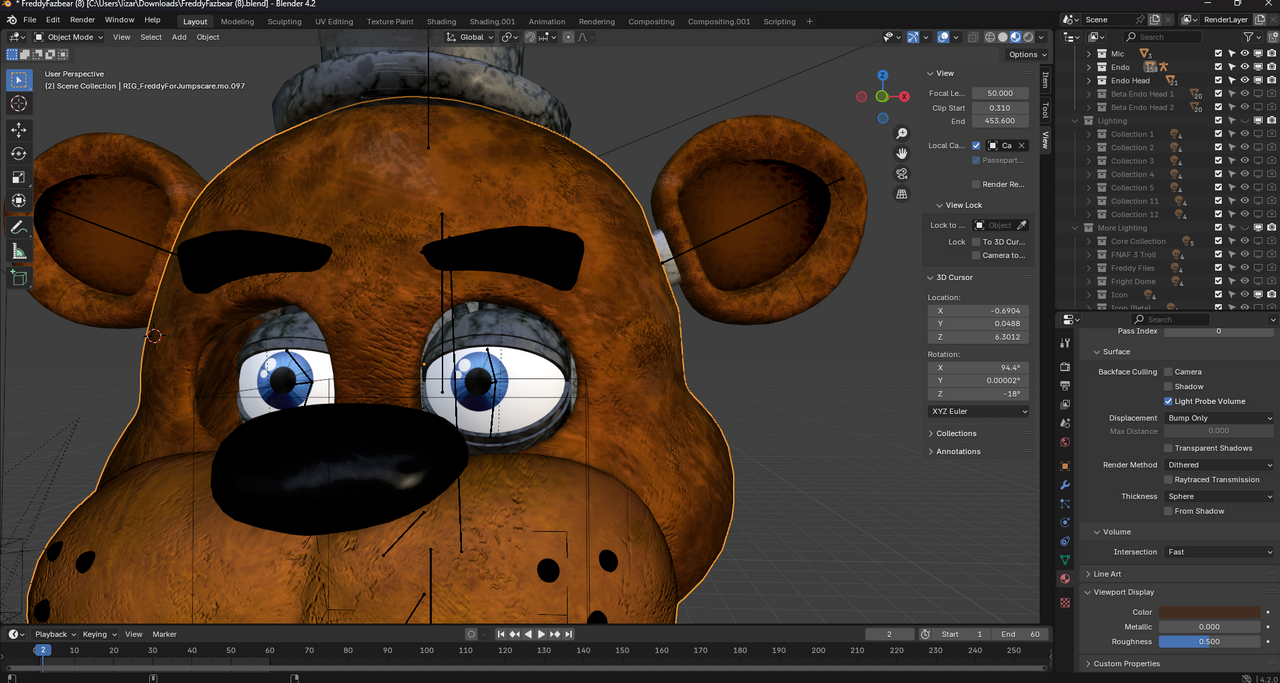Screen dimensions: 1280x683
Task: Switch perspective/orthographic with grid gizmo icon
Action: point(902,194)
